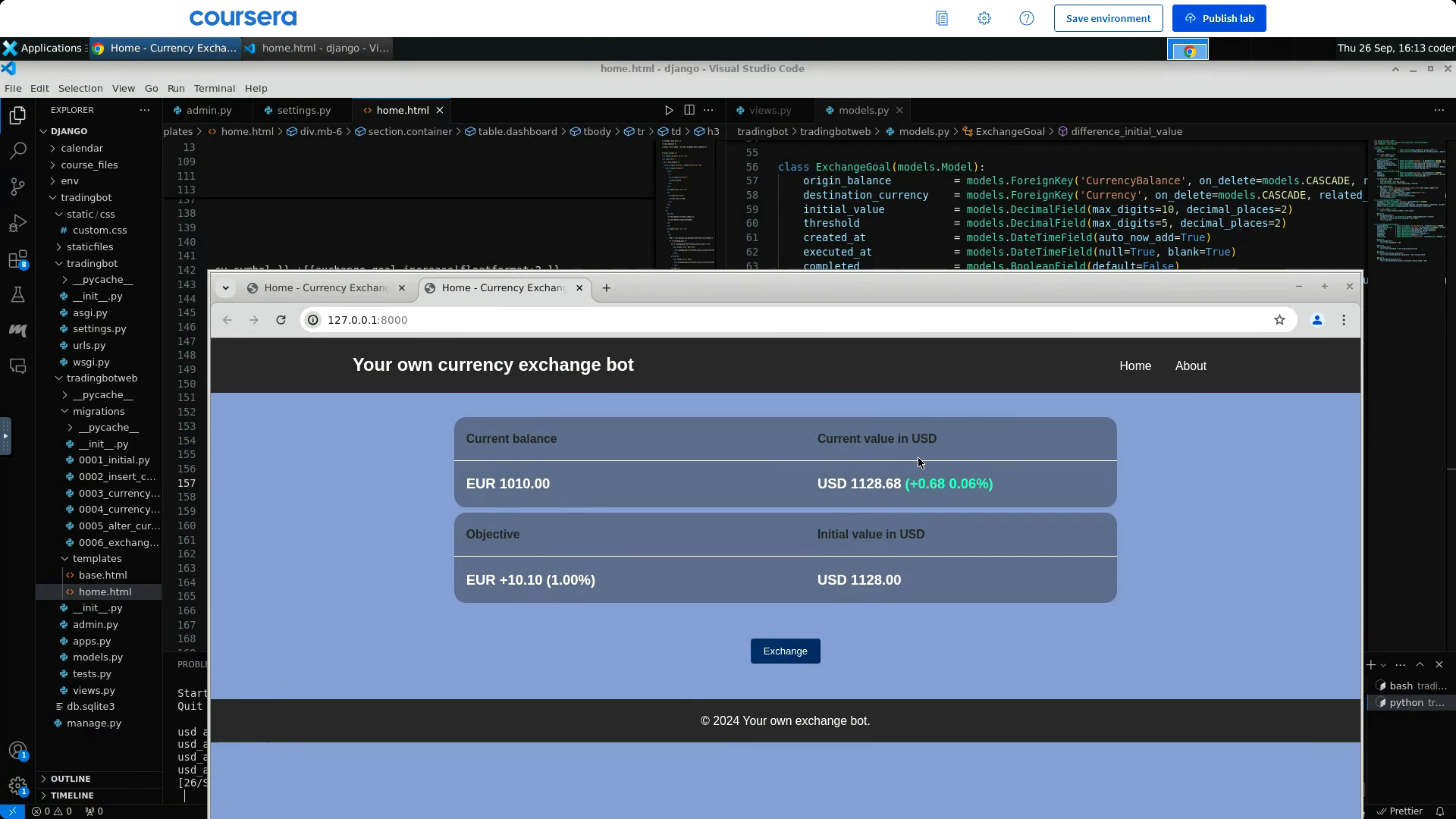Open the Search view in activity bar
The width and height of the screenshot is (1456, 819).
[x=17, y=151]
